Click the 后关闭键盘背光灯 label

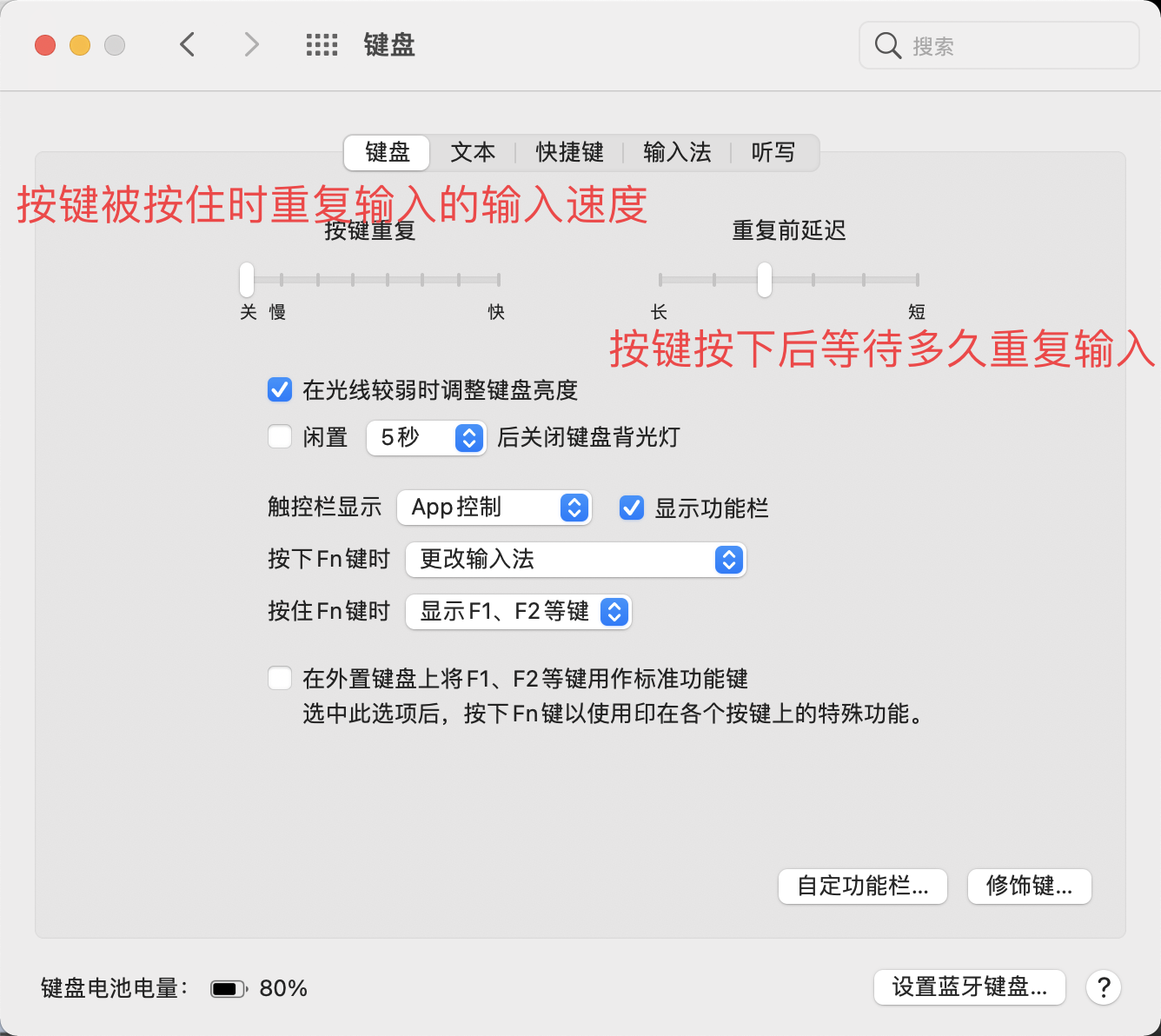[x=588, y=437]
